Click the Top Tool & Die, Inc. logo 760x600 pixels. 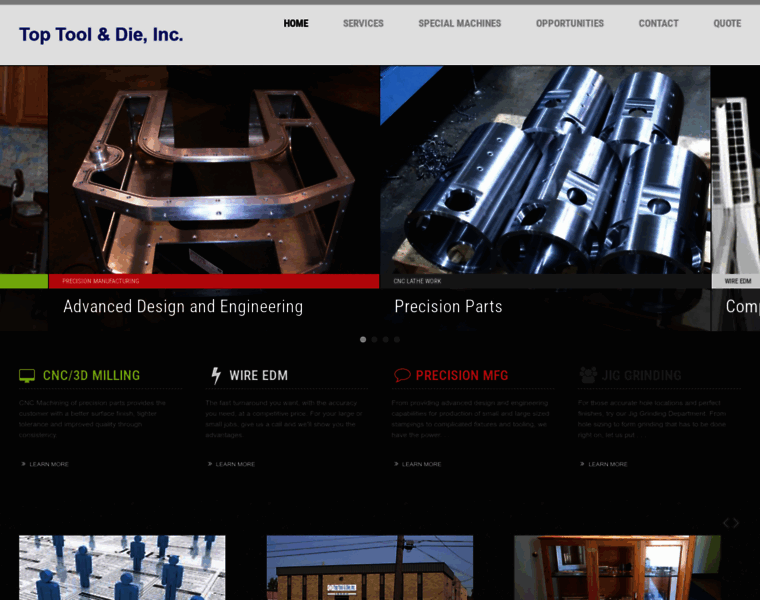point(101,34)
